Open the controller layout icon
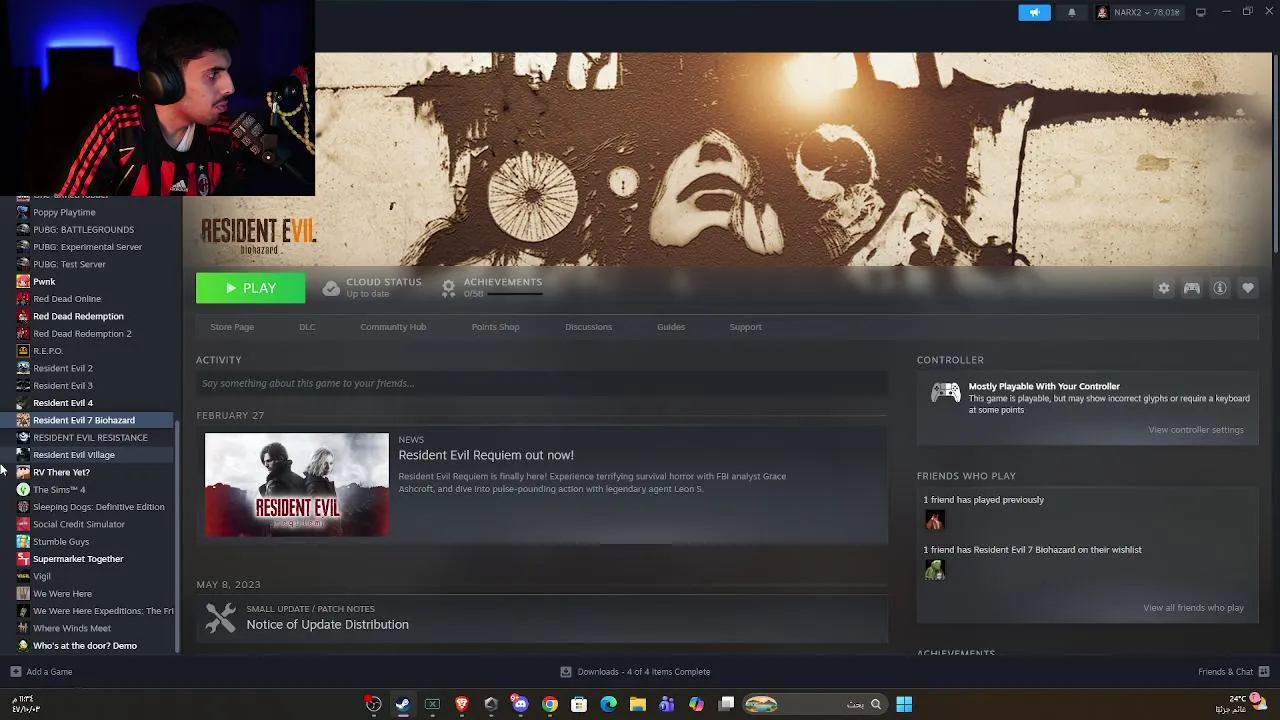 click(x=1191, y=288)
